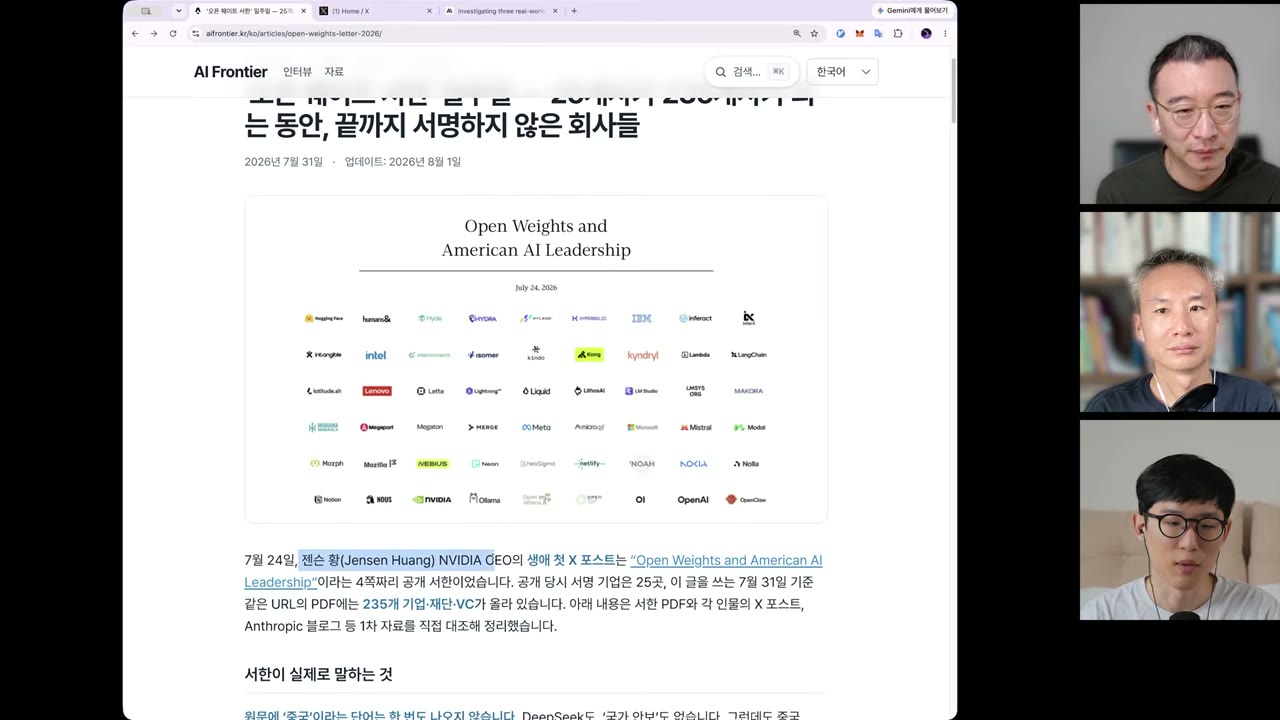Select the bottom webcam tile, man looking down
The image size is (1280, 720).
(x=1180, y=520)
